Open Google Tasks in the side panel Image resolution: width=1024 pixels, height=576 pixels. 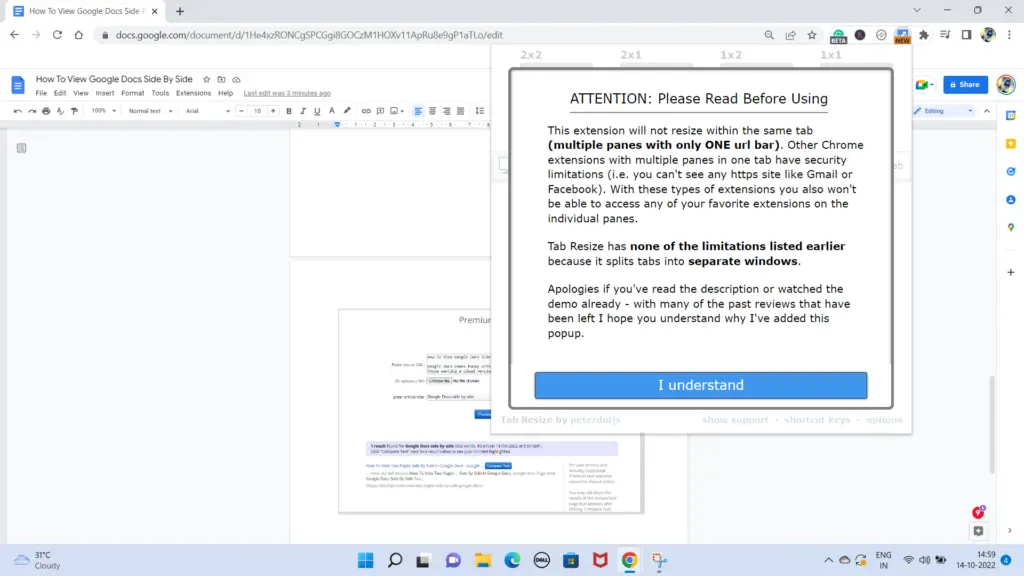pyautogui.click(x=1011, y=172)
